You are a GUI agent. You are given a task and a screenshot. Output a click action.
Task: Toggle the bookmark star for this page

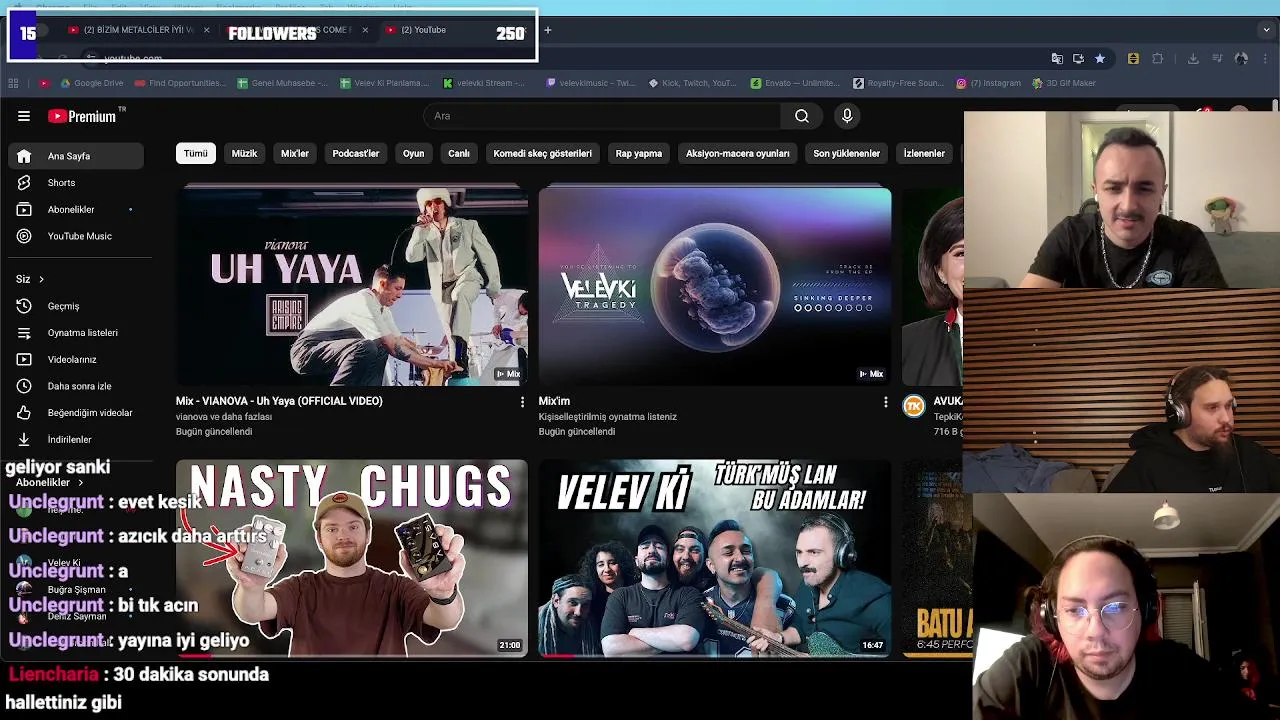pyautogui.click(x=1100, y=59)
